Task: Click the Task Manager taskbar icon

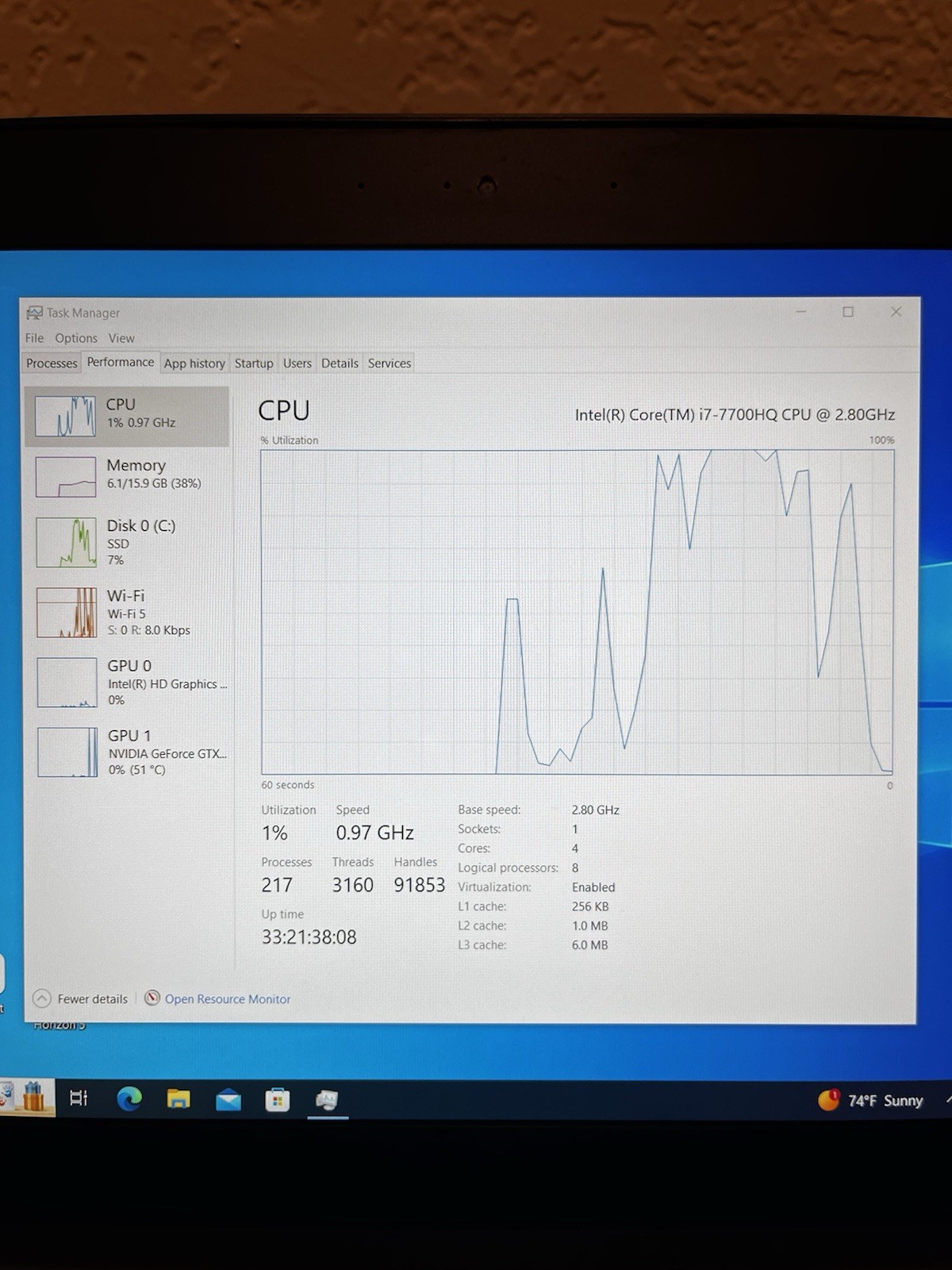Action: coord(327,1101)
